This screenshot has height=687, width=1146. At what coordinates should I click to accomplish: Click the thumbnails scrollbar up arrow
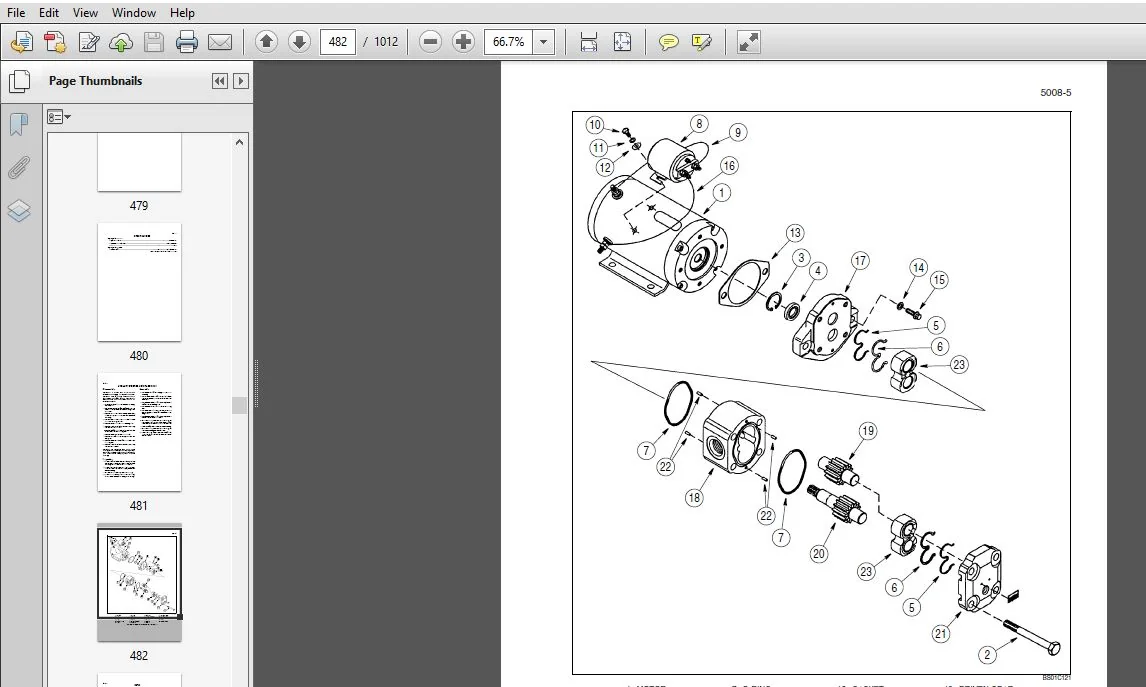pos(240,143)
